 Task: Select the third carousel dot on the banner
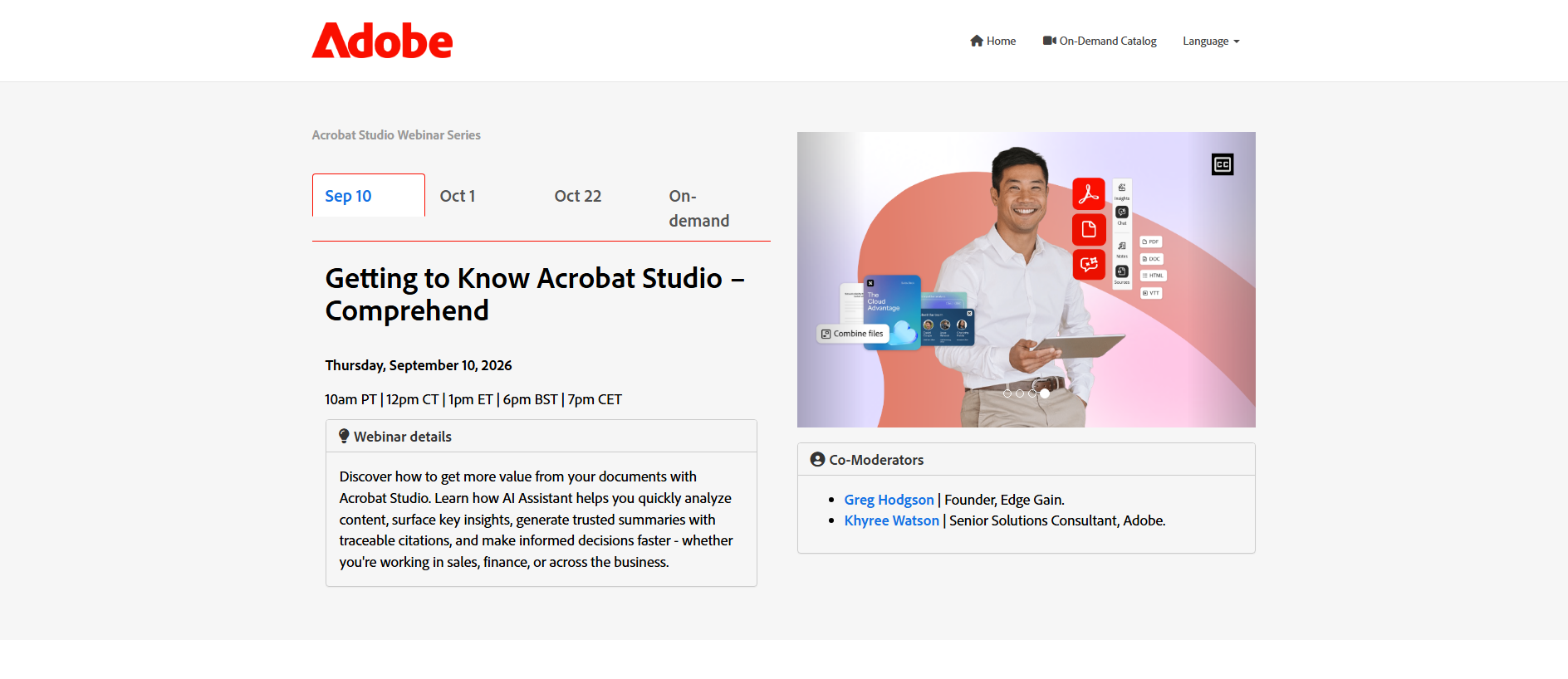click(x=1032, y=393)
